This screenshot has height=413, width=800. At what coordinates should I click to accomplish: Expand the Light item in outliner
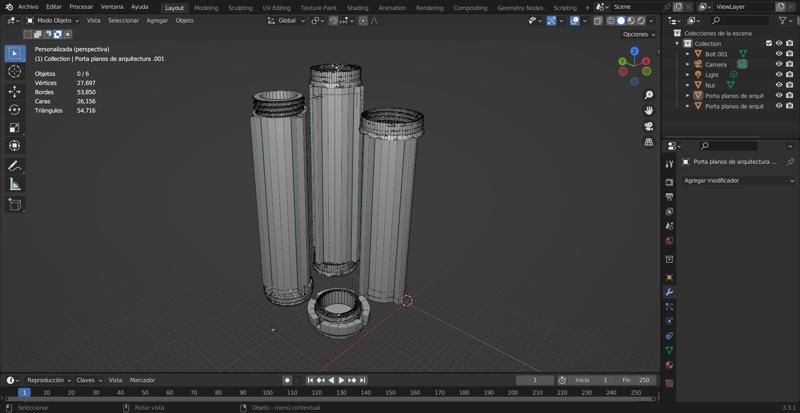tap(688, 75)
